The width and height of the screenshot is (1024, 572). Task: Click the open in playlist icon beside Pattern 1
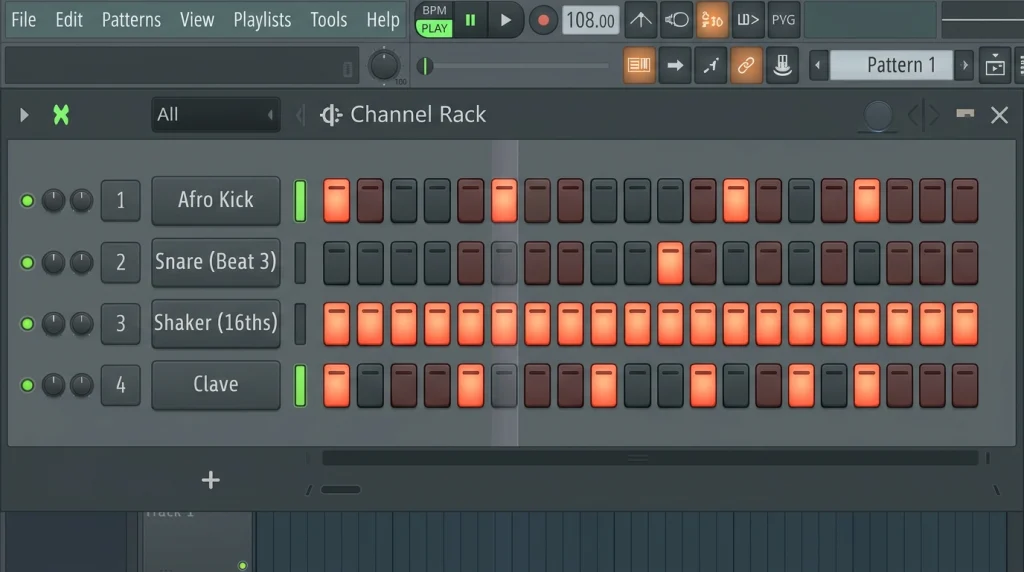995,65
